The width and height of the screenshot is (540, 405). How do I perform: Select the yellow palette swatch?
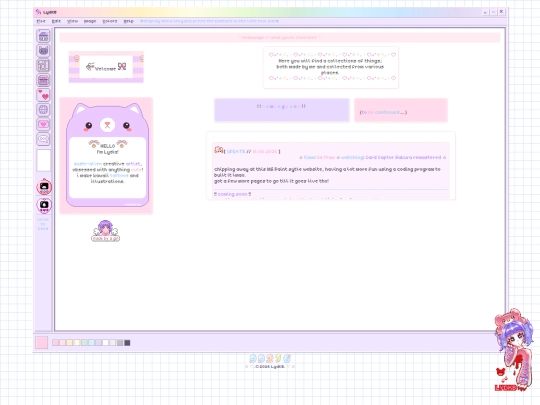pos(70,343)
